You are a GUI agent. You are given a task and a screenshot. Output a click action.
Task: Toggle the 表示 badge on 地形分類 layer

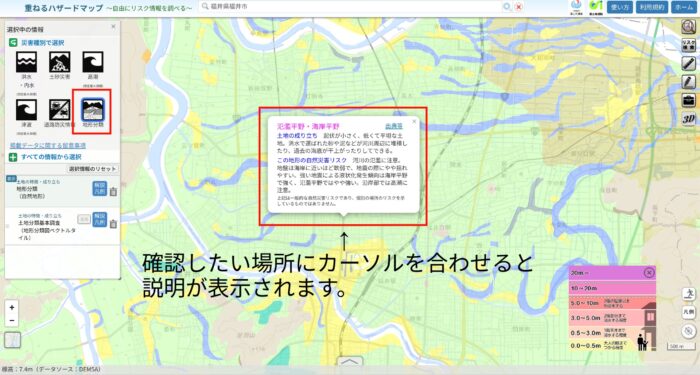point(11,179)
